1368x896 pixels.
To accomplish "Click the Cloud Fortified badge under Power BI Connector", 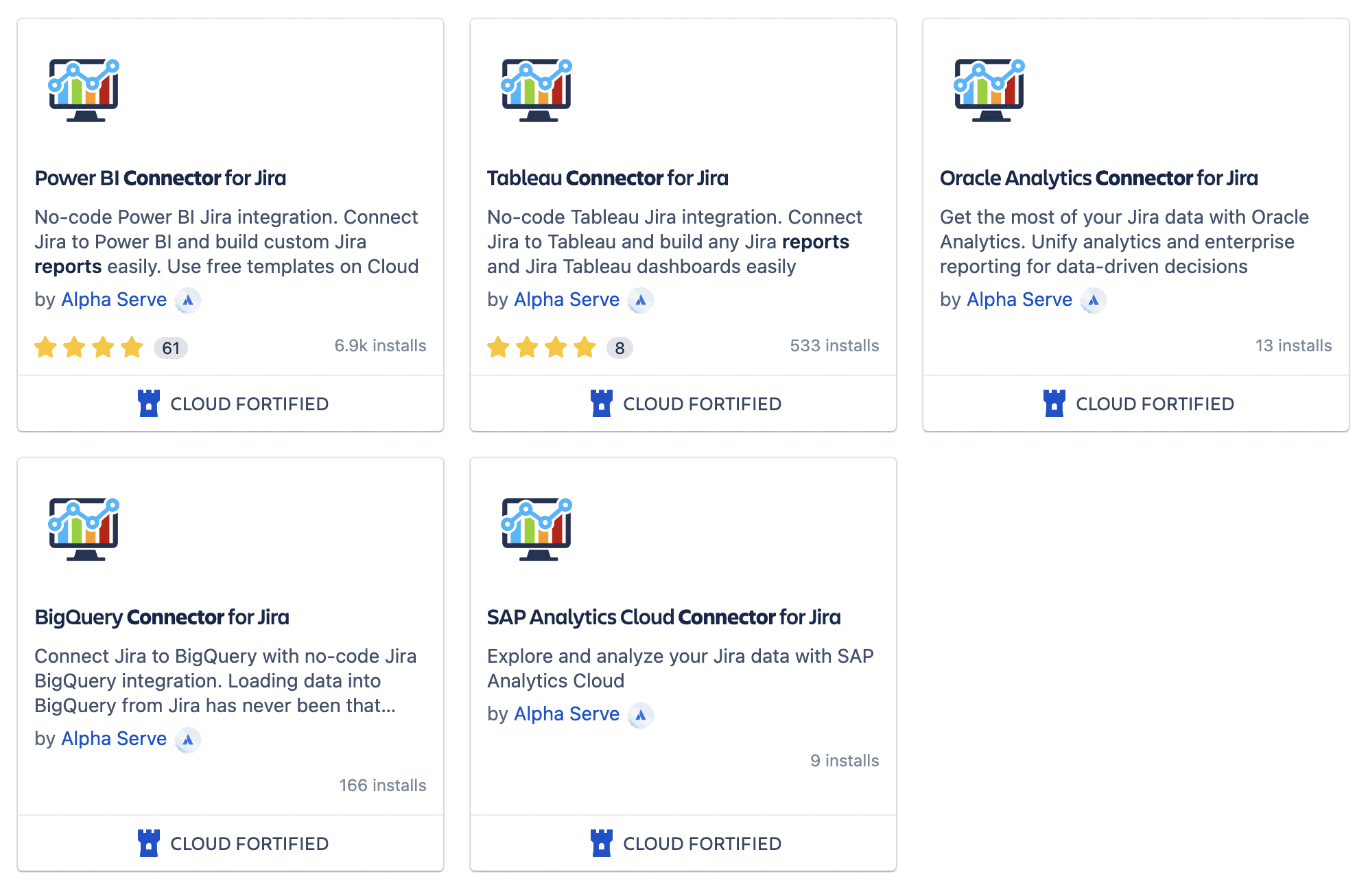I will point(233,403).
